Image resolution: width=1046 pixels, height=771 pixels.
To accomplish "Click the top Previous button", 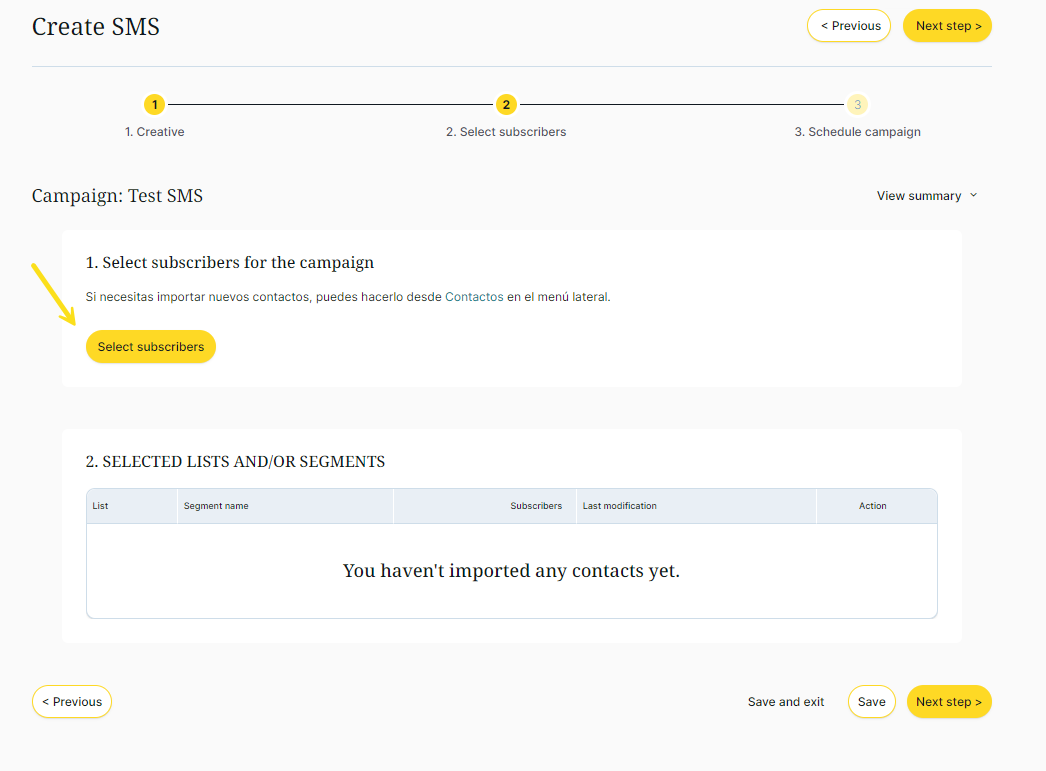I will (x=849, y=26).
